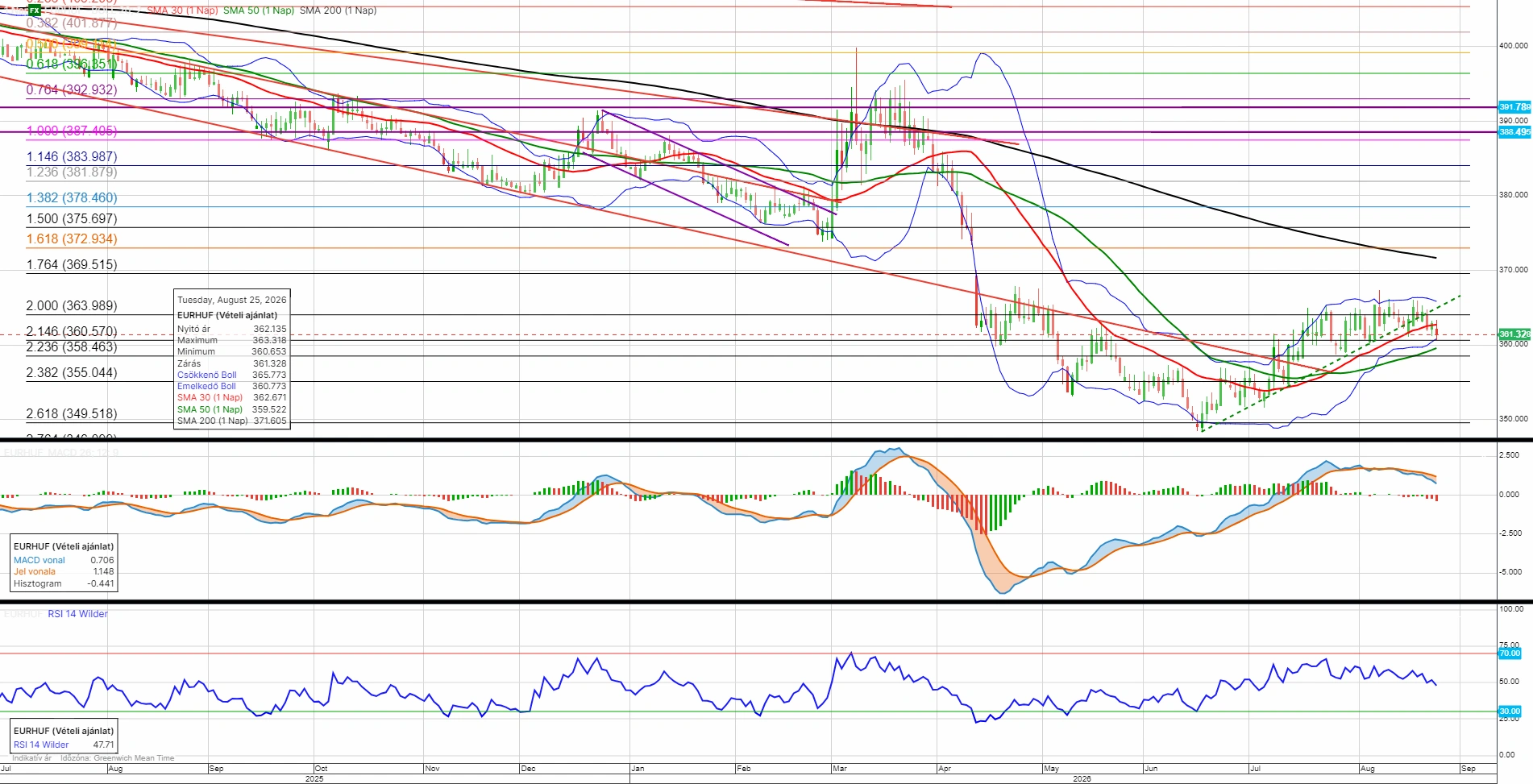1533x784 pixels.
Task: Click the 1.382 (378.460) Fibonacci level label
Action: 72,198
